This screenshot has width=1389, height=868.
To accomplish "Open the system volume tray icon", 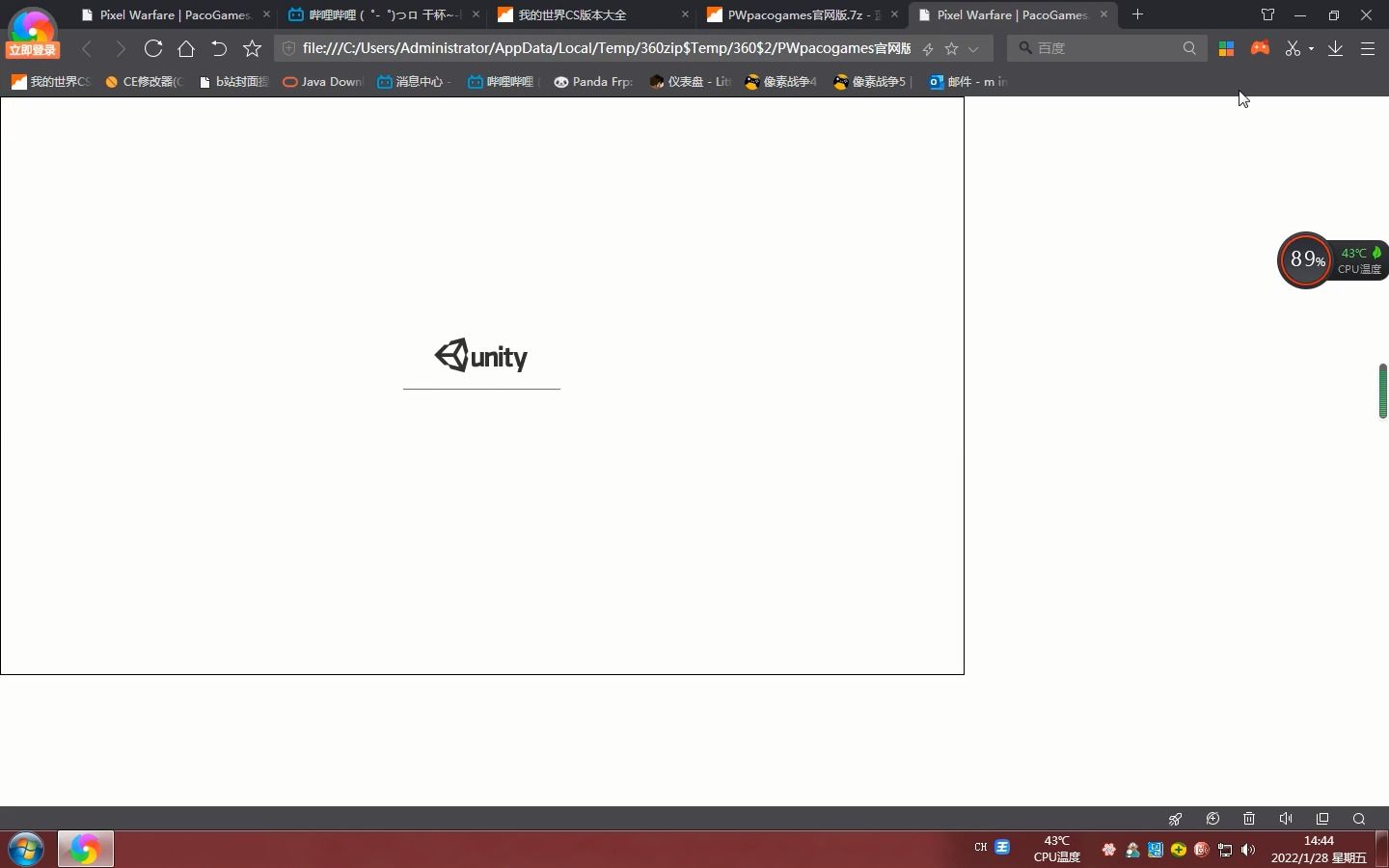I will (x=1248, y=850).
